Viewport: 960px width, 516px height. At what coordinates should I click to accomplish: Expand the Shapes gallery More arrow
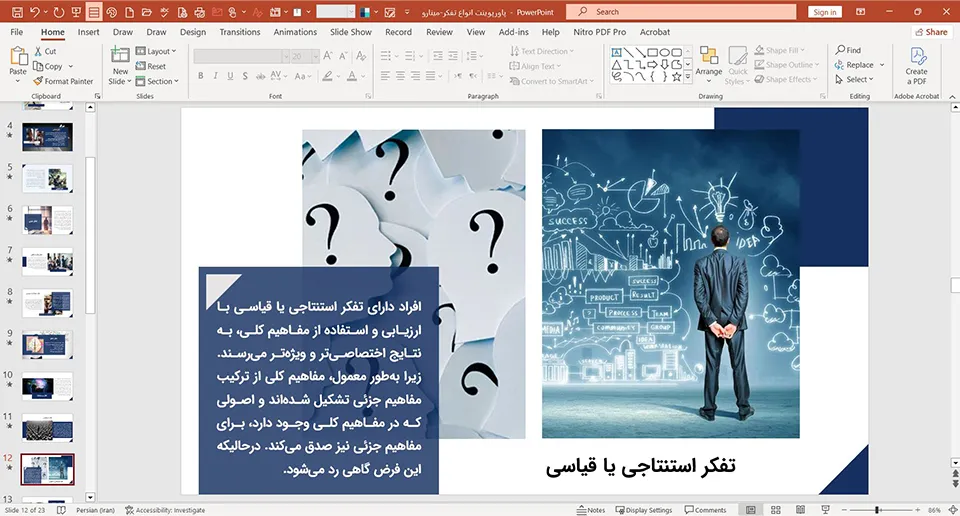688,77
